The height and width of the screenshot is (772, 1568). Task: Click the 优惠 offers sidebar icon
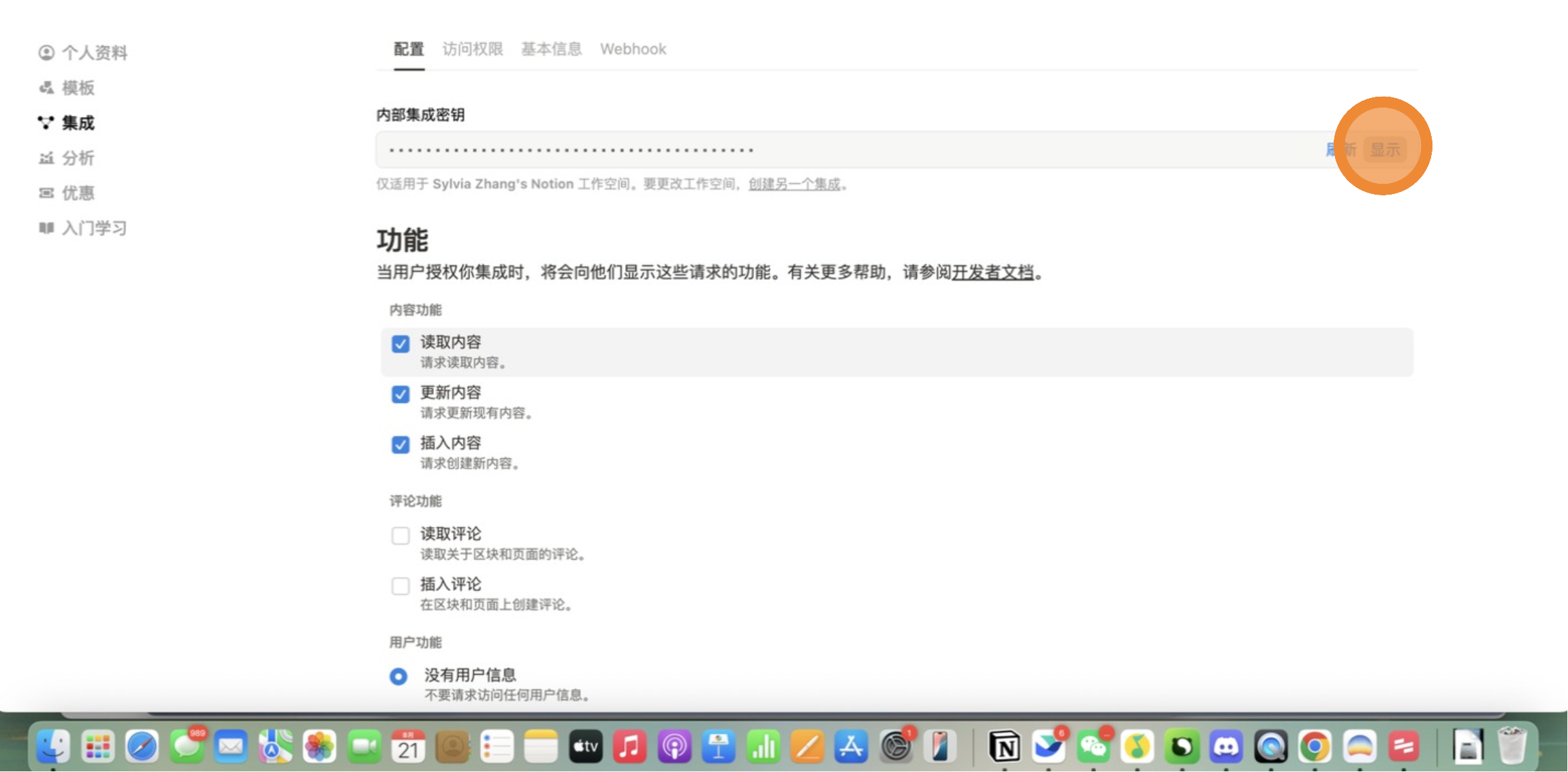pyautogui.click(x=46, y=193)
